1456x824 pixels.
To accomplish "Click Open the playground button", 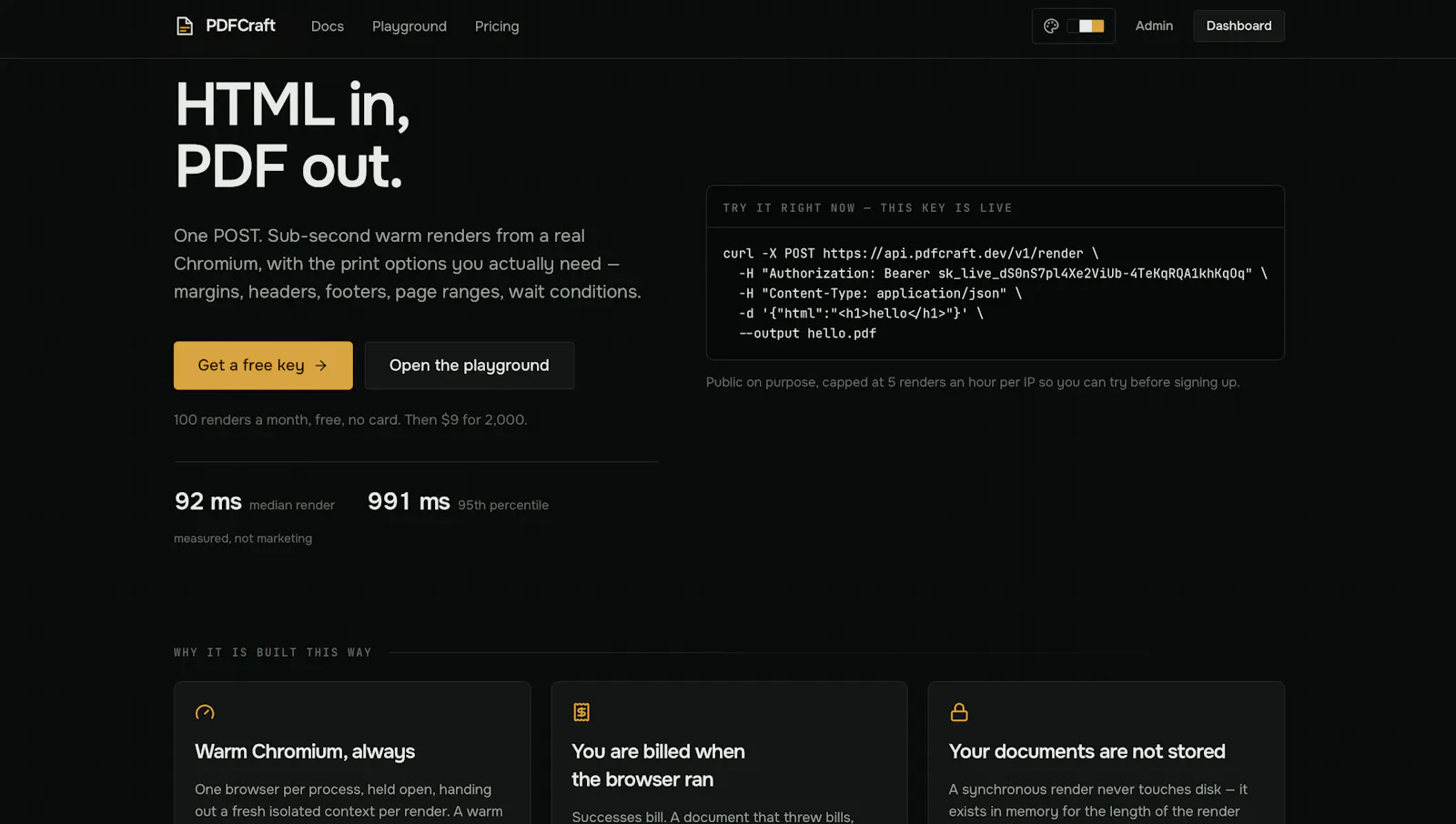I will tap(470, 366).
